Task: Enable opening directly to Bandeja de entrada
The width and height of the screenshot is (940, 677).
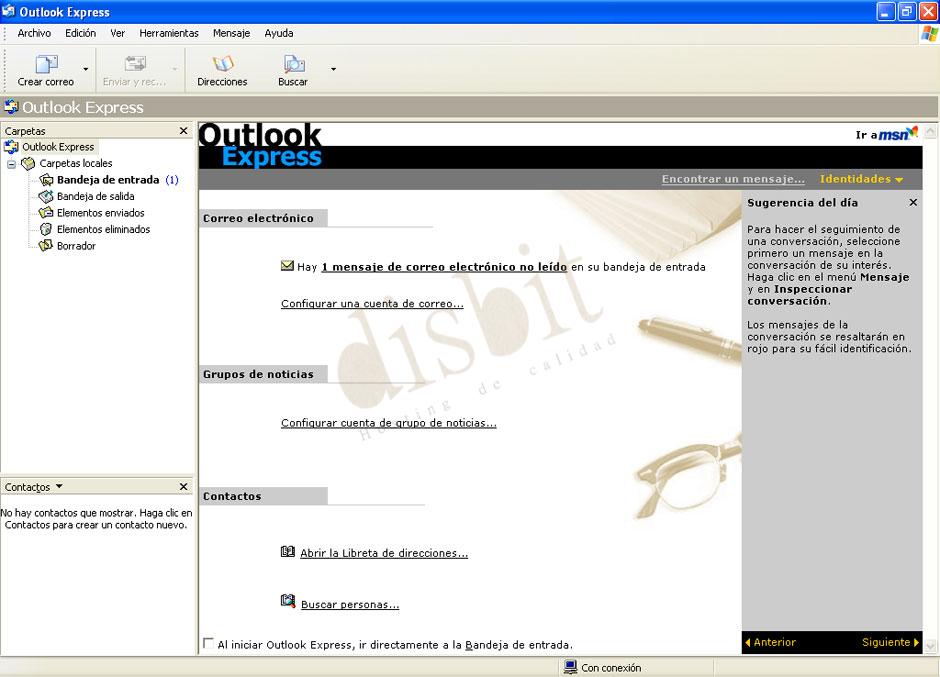Action: click(206, 645)
